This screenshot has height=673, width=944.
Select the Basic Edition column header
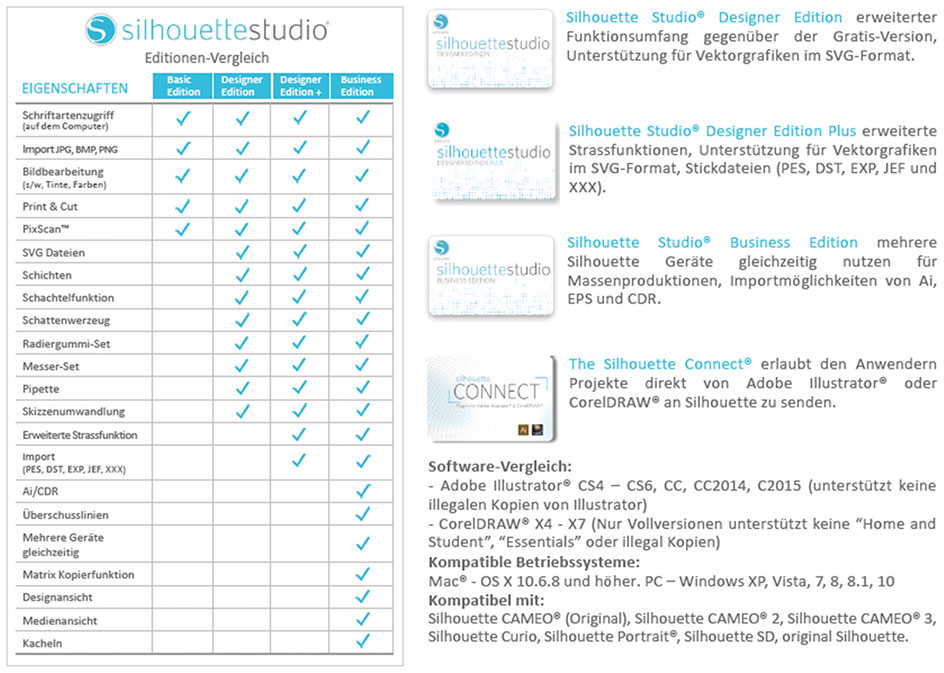click(x=182, y=85)
